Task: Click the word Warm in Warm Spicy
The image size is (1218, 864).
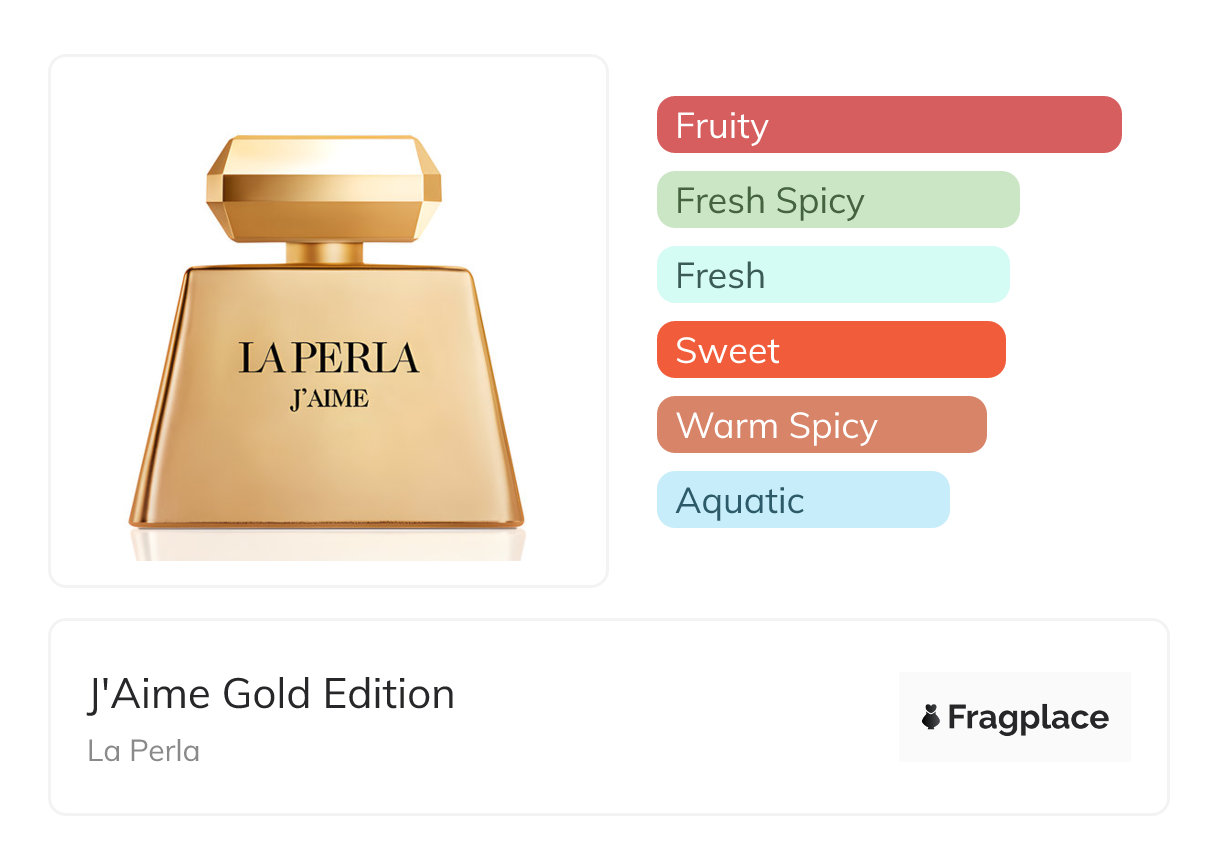Action: [725, 426]
